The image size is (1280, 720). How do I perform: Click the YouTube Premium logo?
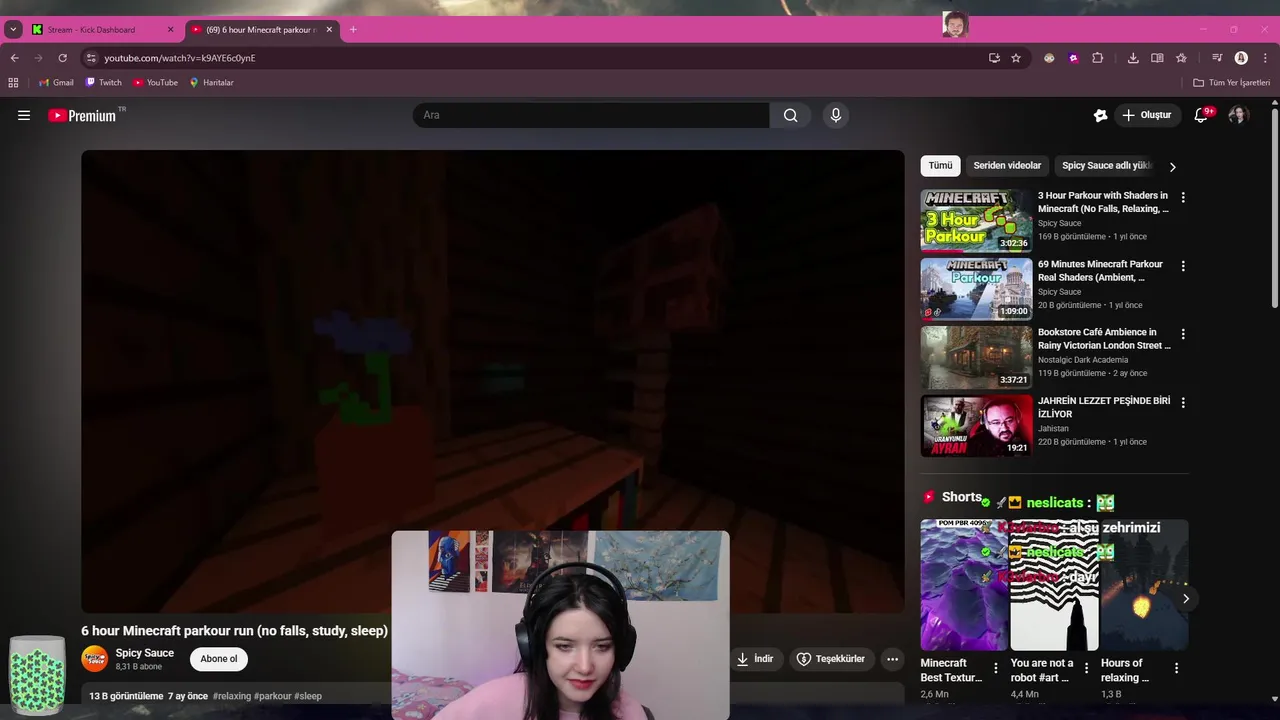(x=83, y=115)
